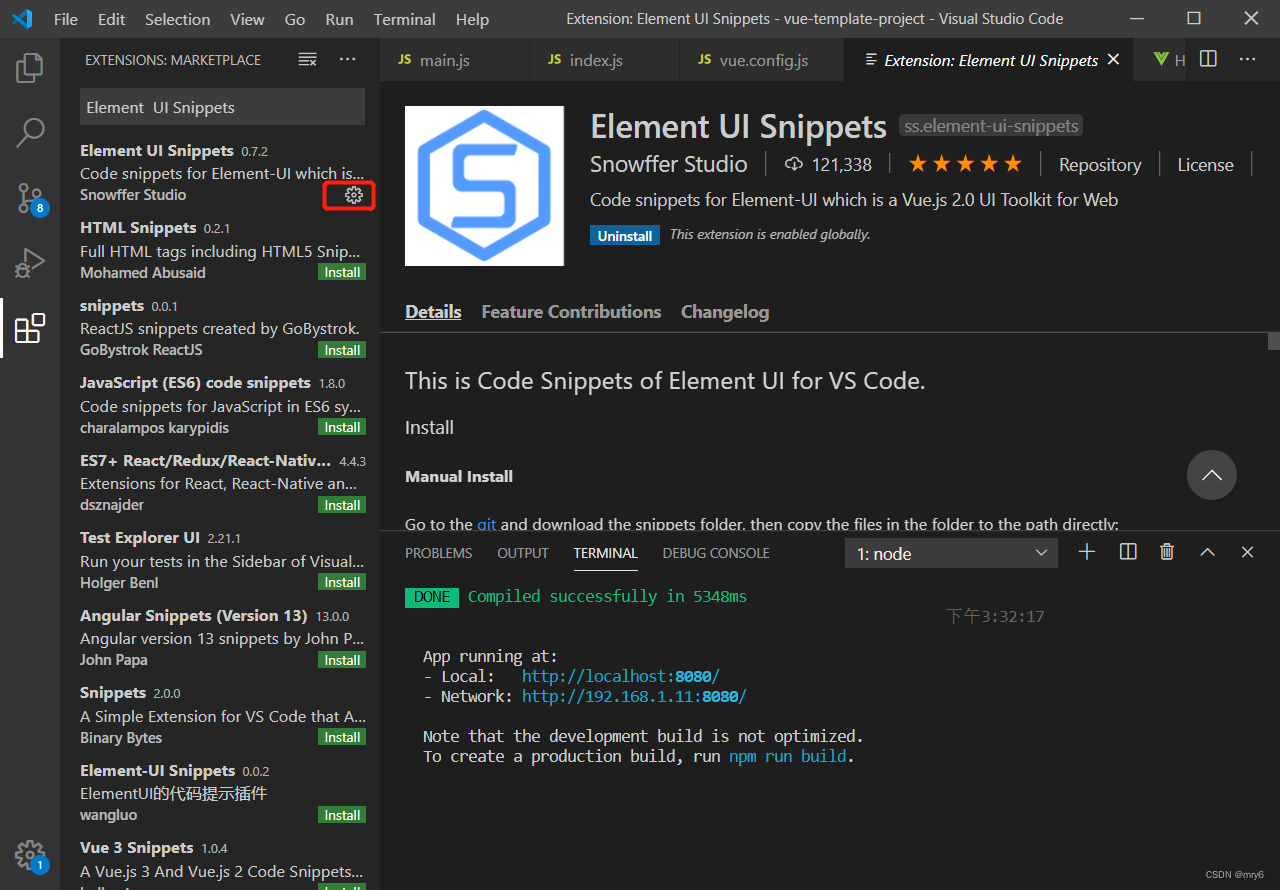The width and height of the screenshot is (1280, 890).
Task: Select the Feature Contributions tab
Action: (571, 312)
